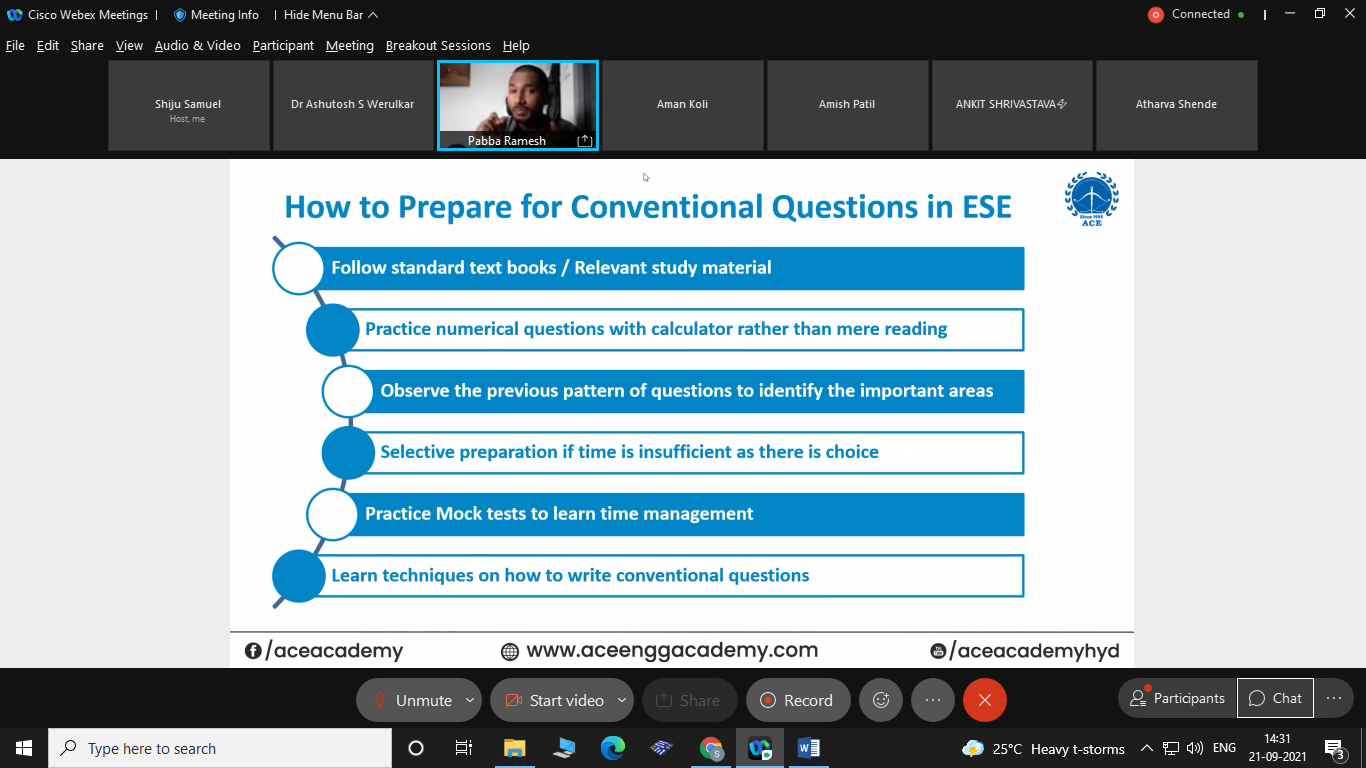The width and height of the screenshot is (1366, 768).
Task: Select Pabba Ramesh video thumbnail
Action: pyautogui.click(x=517, y=105)
